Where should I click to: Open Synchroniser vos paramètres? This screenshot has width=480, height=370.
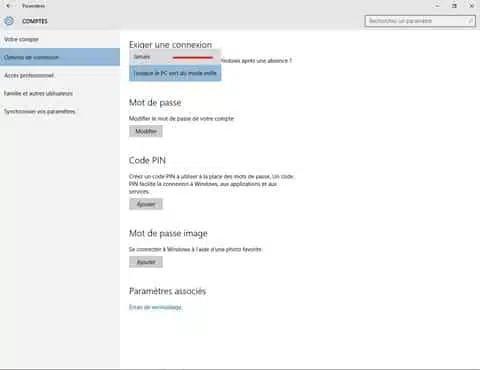[60, 111]
